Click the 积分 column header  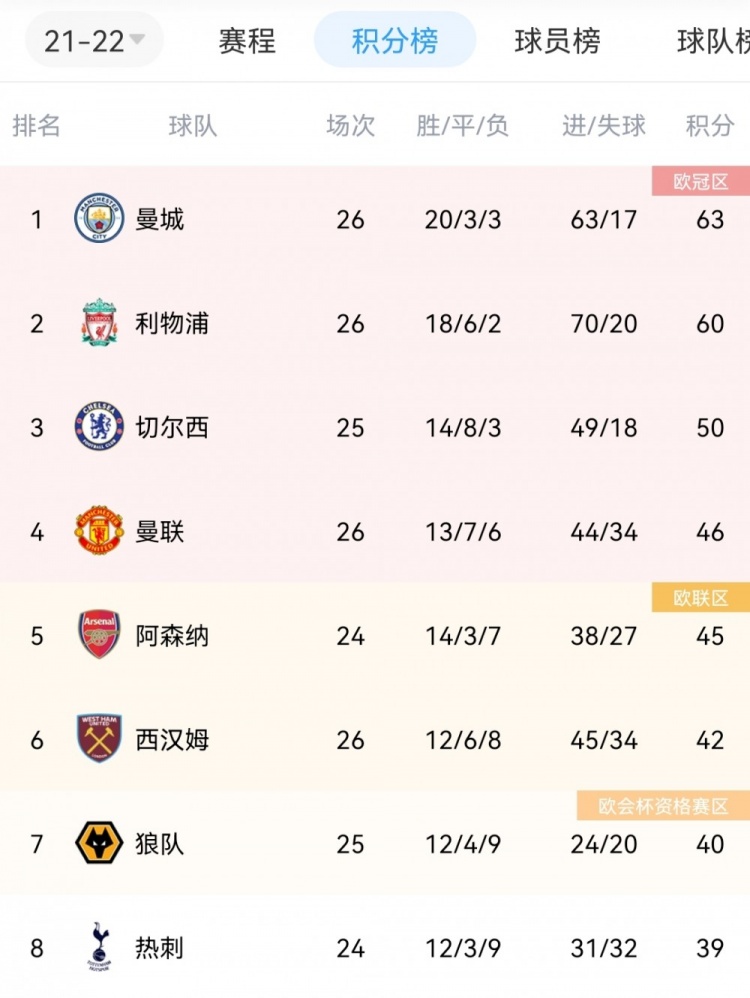pos(709,125)
